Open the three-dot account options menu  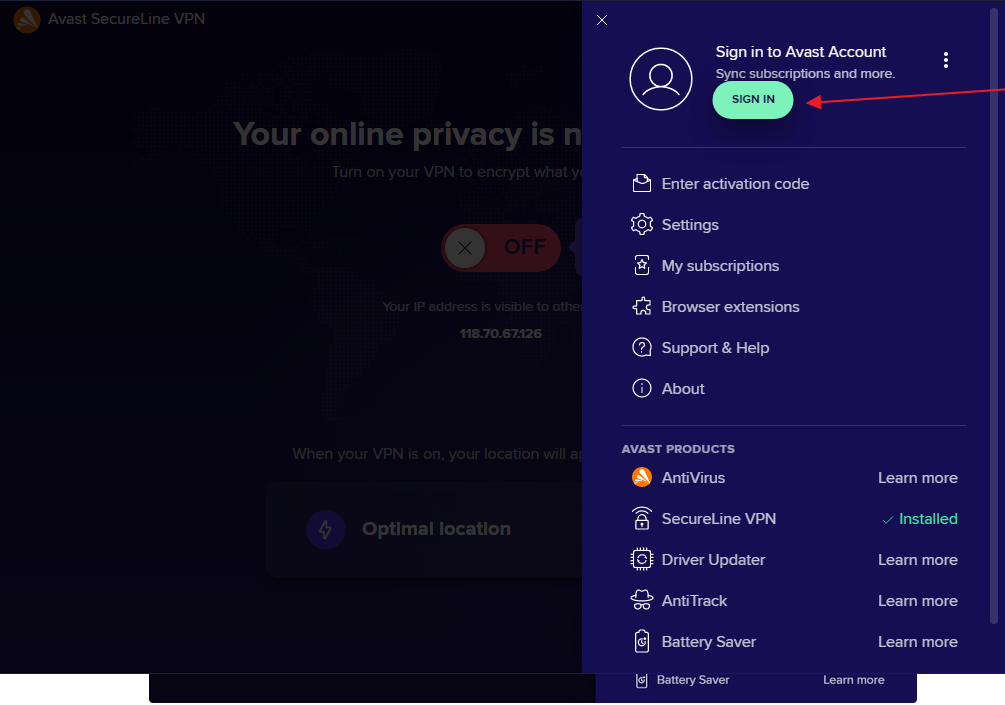[946, 61]
